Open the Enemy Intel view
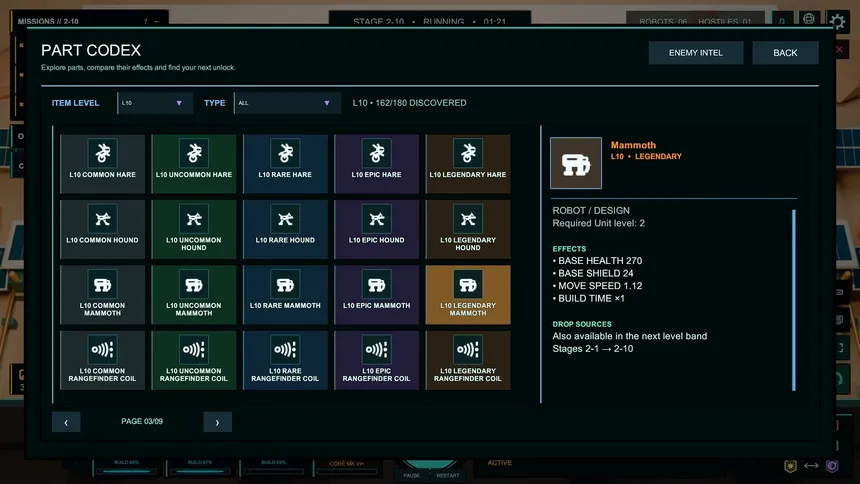 [x=695, y=53]
